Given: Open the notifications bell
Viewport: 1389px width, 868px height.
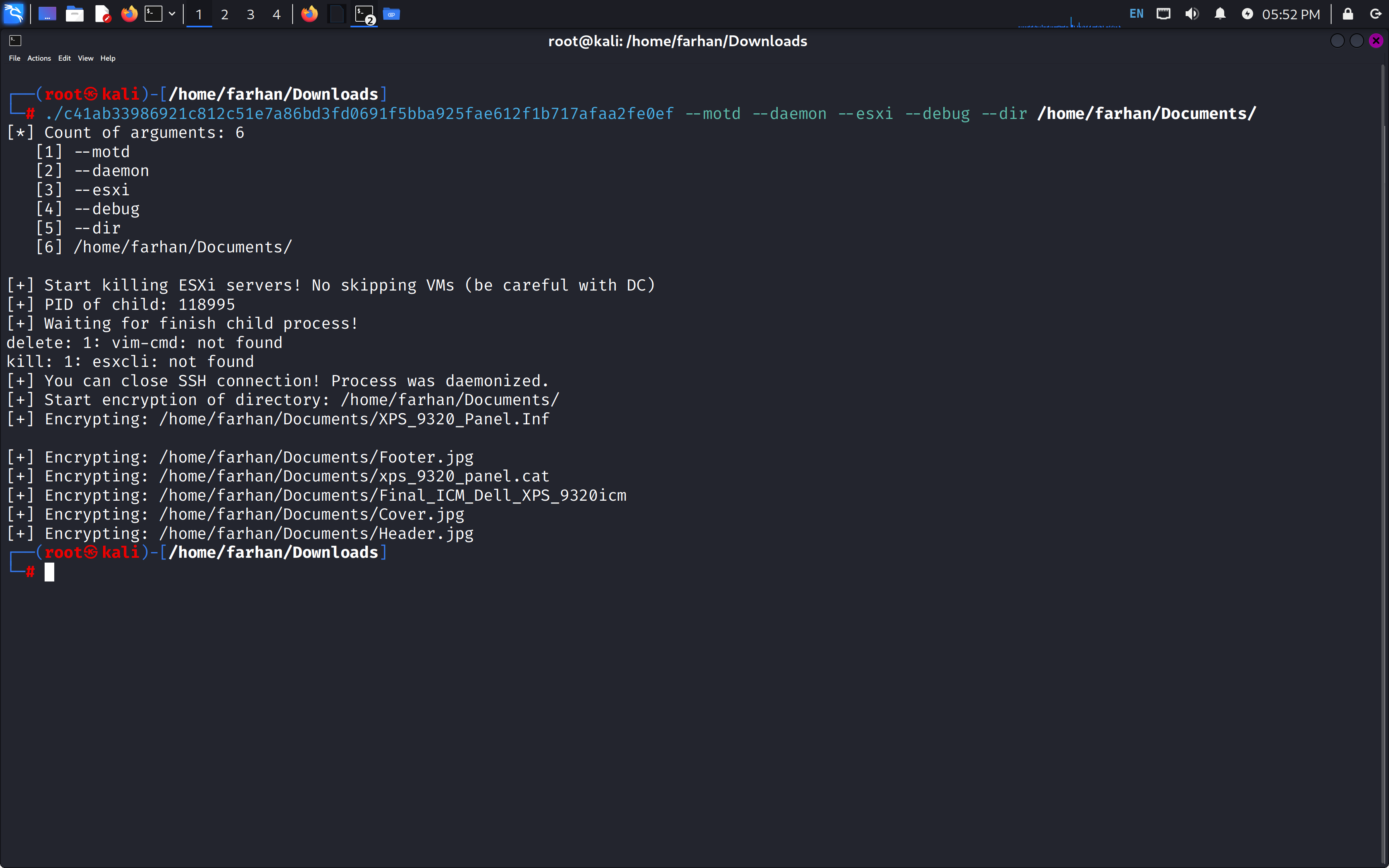Looking at the screenshot, I should tap(1220, 14).
